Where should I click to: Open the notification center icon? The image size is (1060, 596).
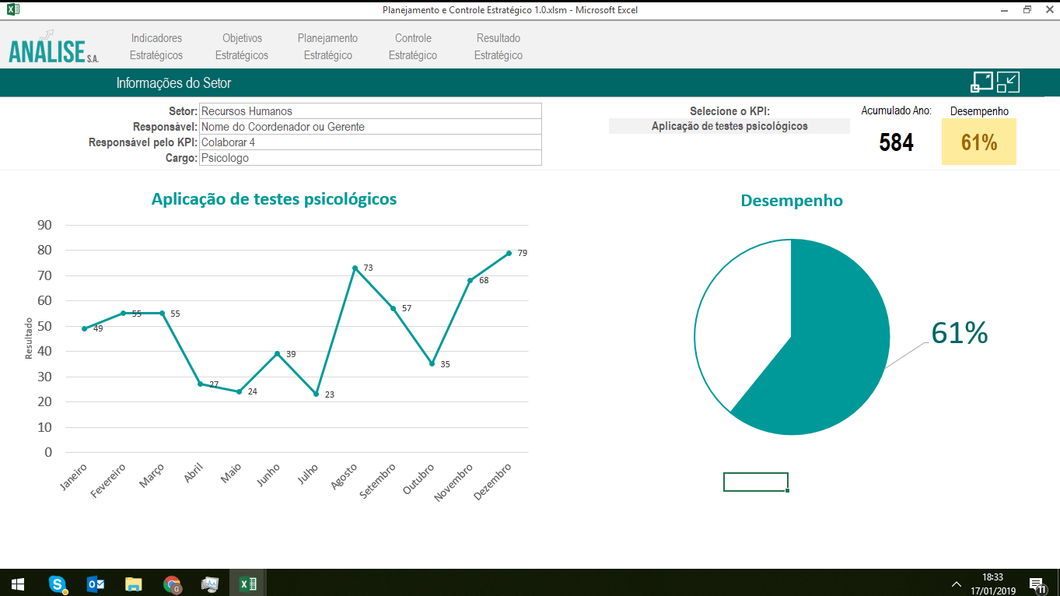click(x=1037, y=585)
